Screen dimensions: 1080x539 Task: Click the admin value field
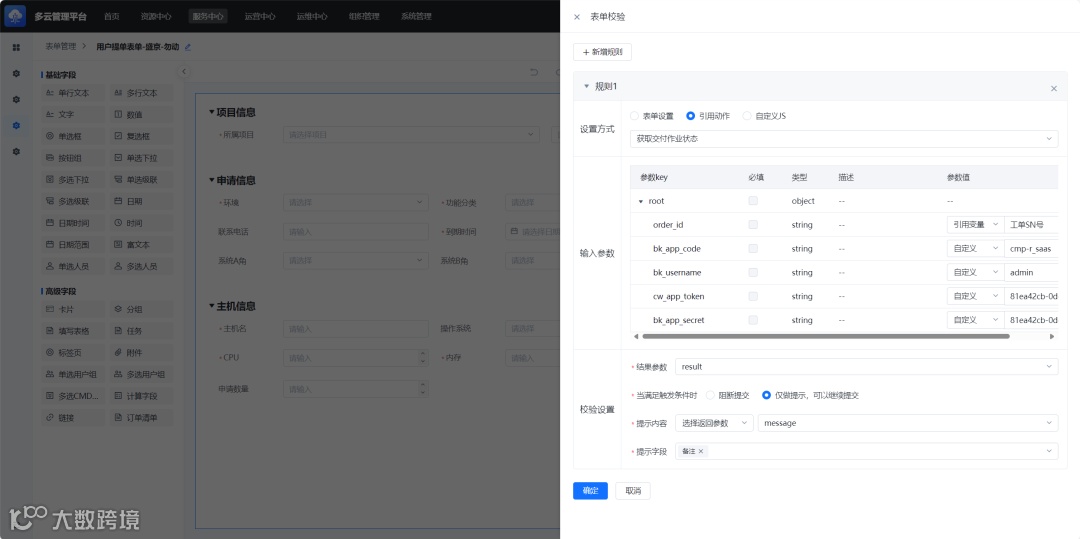point(1031,273)
